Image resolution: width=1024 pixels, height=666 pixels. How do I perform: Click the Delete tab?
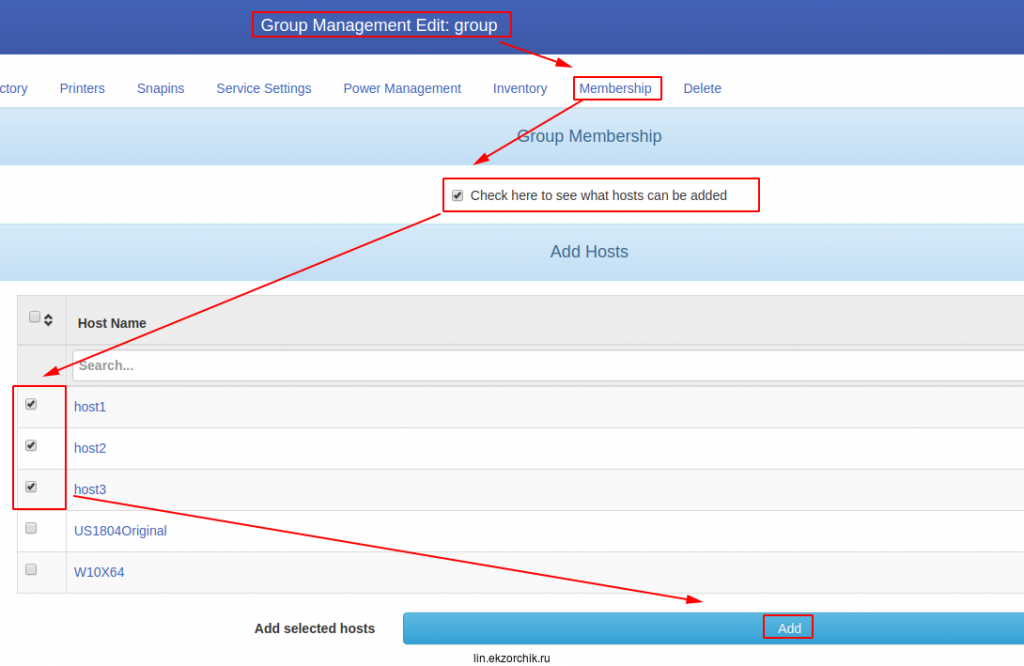[x=702, y=88]
